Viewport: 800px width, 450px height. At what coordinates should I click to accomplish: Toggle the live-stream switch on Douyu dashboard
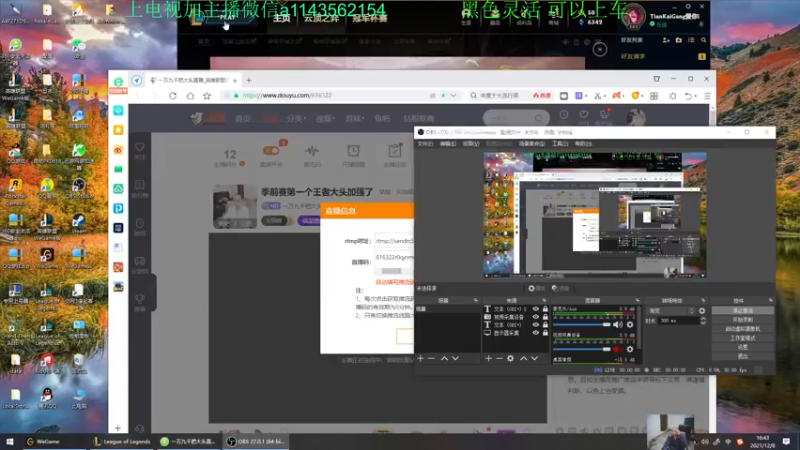click(271, 151)
